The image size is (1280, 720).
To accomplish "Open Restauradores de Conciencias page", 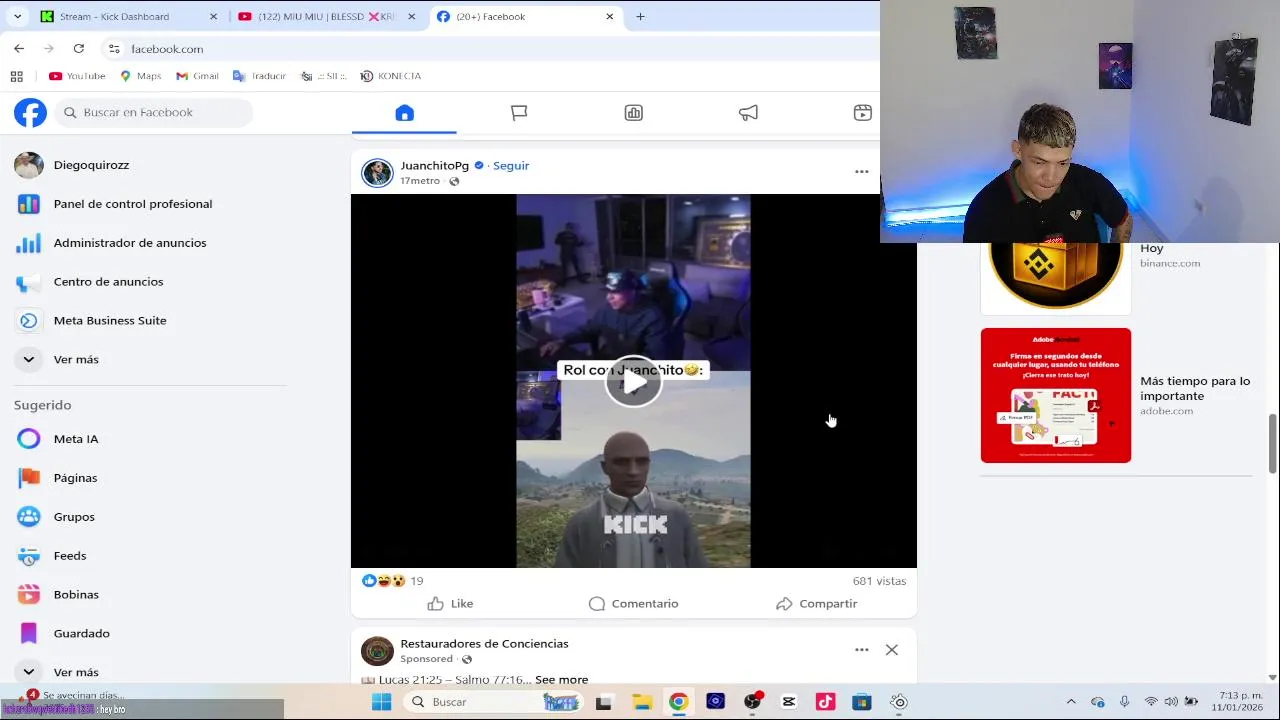I will (484, 644).
